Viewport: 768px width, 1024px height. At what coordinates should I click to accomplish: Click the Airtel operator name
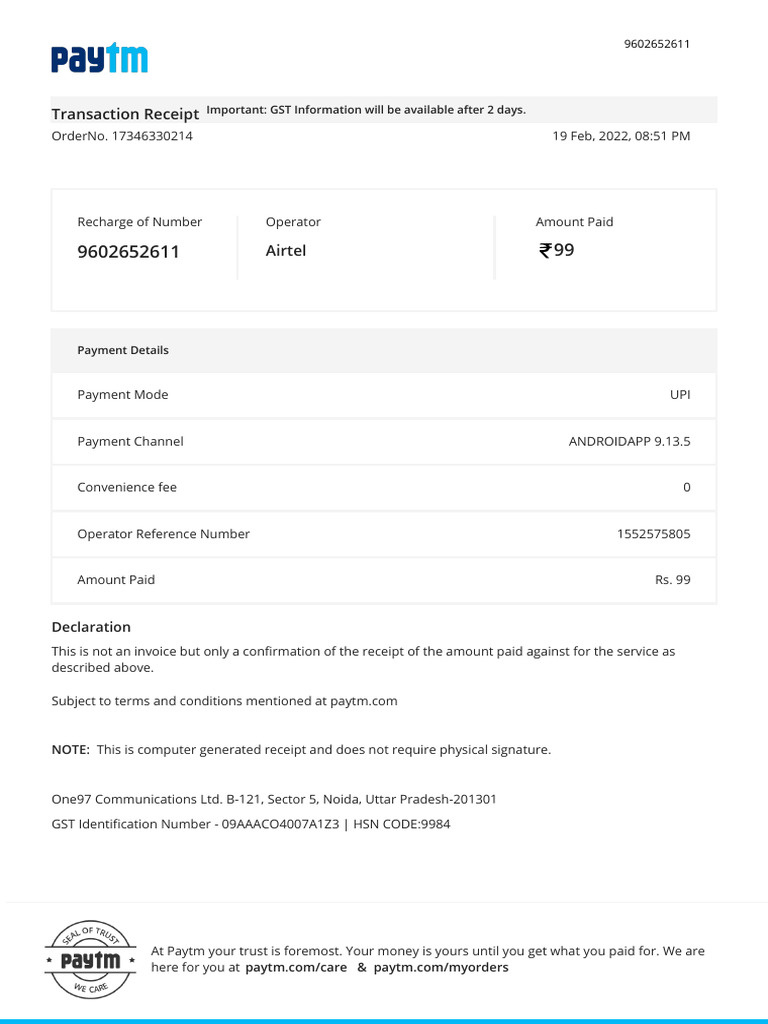click(x=285, y=251)
